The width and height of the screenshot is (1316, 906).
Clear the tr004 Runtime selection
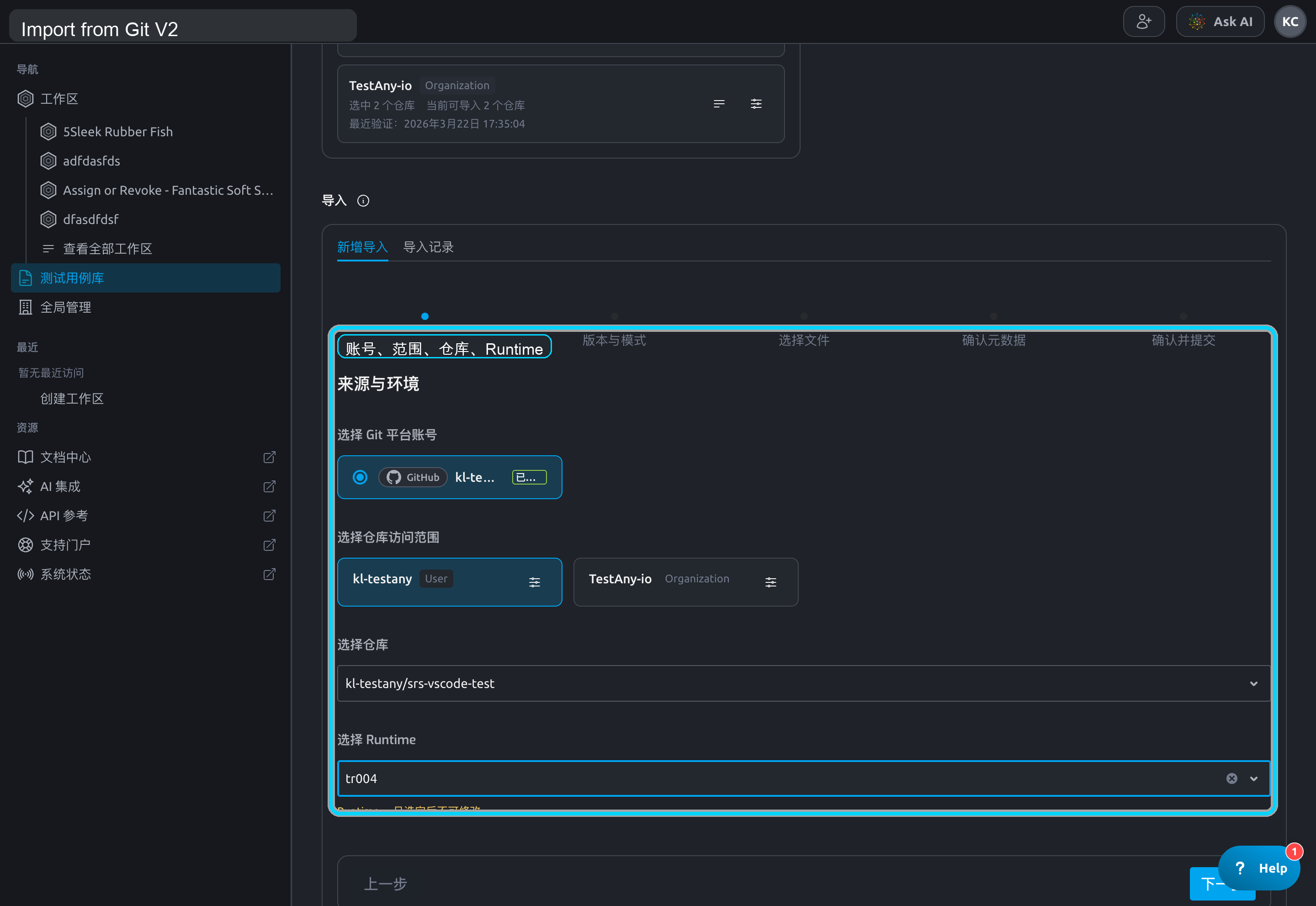(x=1231, y=778)
